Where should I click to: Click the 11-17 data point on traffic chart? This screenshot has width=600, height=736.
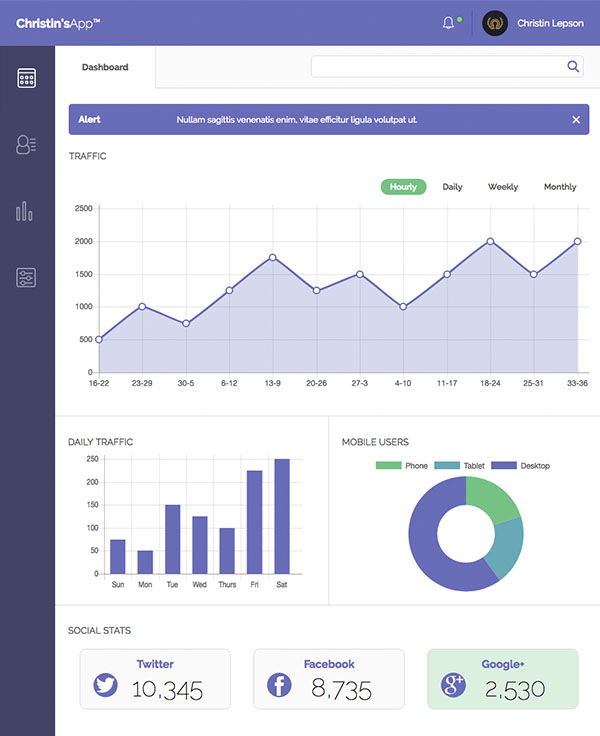[447, 274]
